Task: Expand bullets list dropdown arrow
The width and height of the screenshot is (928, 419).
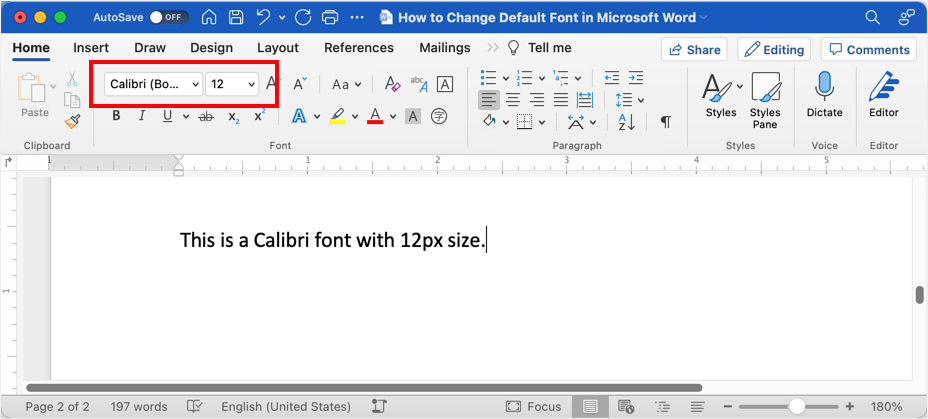Action: click(x=506, y=78)
